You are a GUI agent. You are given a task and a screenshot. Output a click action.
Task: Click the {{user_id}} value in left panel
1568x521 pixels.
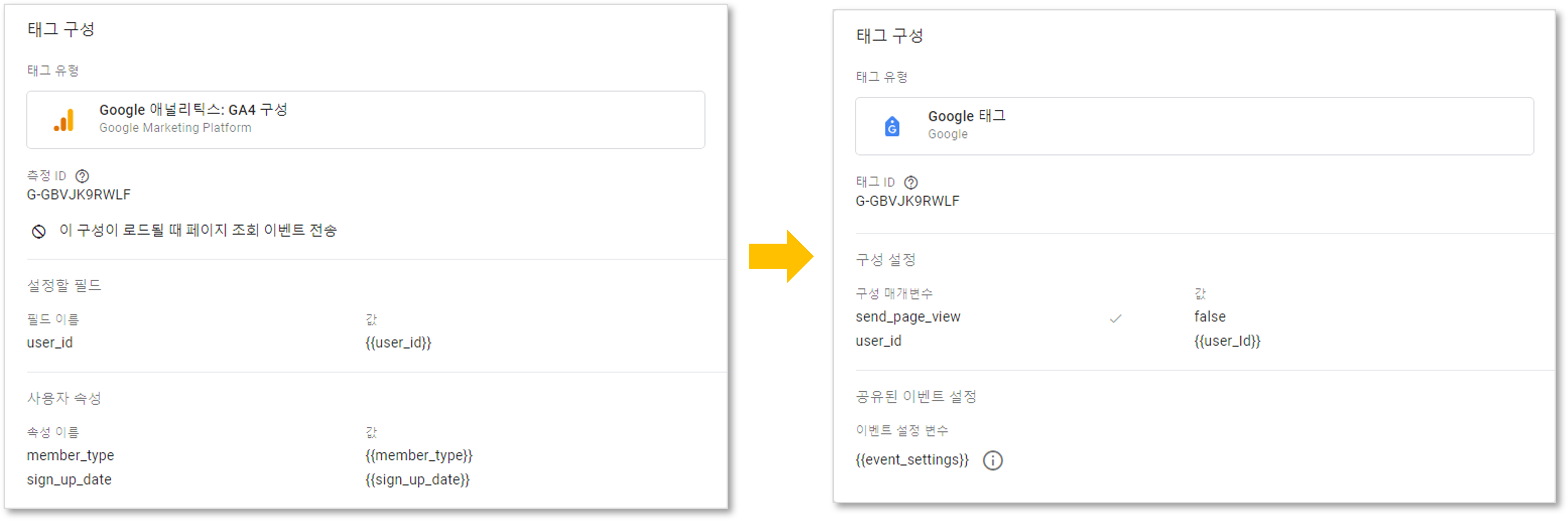tap(398, 342)
